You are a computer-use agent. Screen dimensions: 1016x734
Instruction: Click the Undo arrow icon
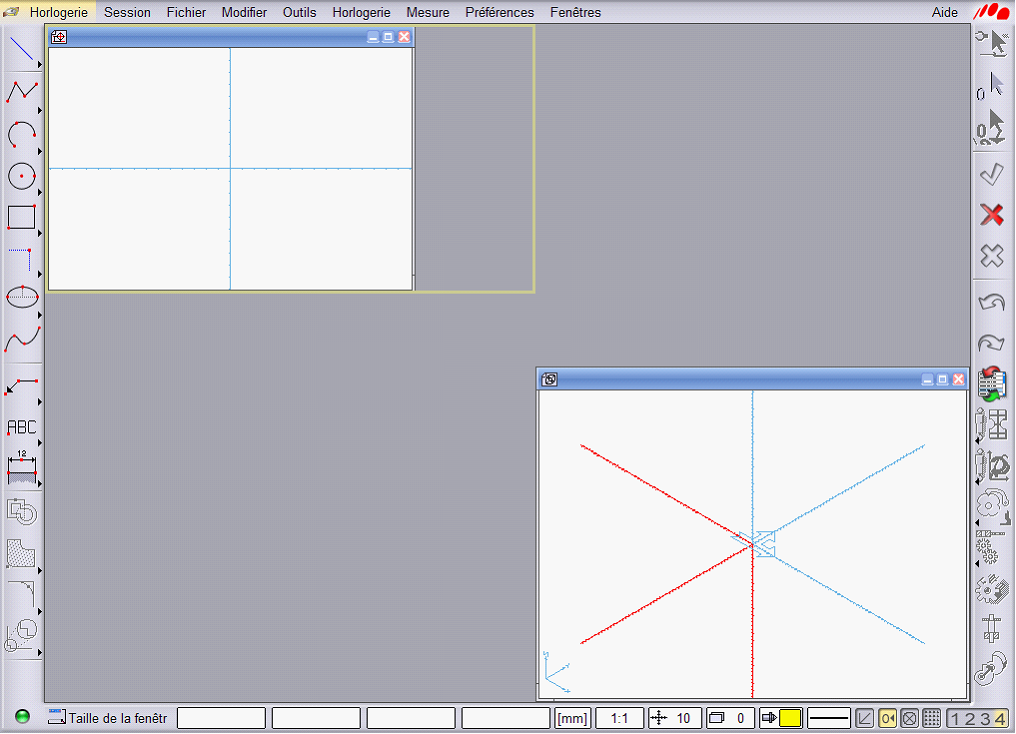coord(991,302)
